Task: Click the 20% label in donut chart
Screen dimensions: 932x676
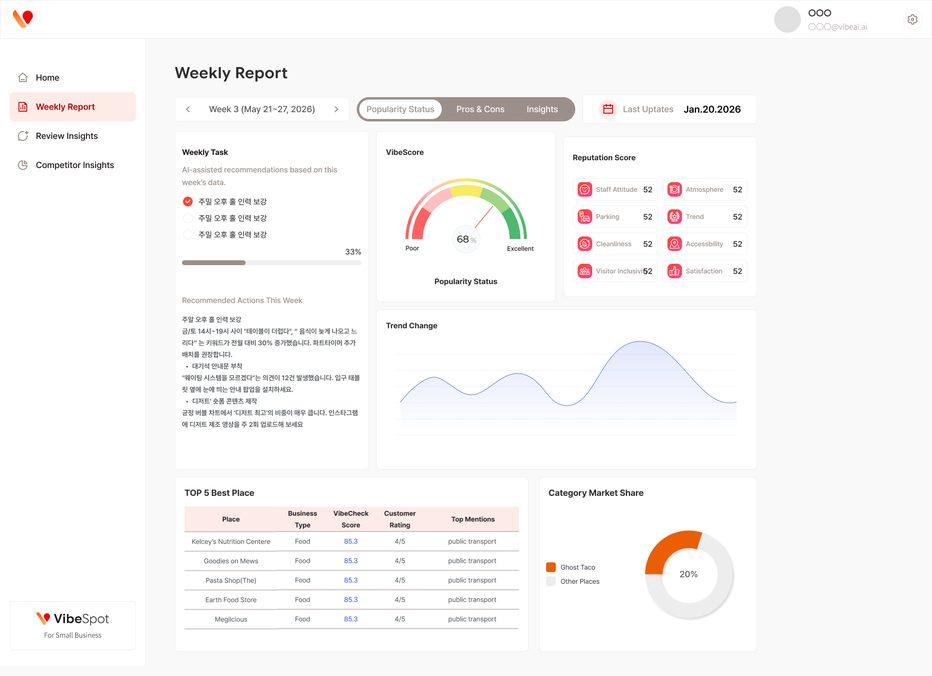Action: point(688,574)
